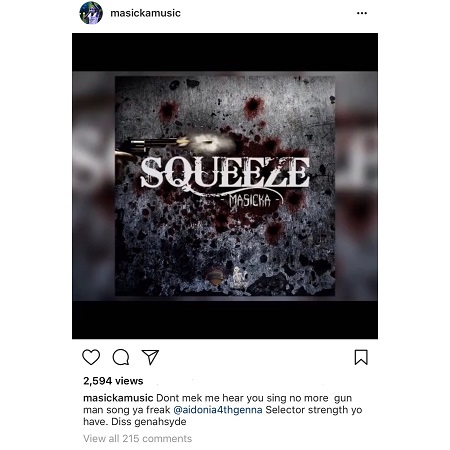Open comments via speech bubble icon
The image size is (450, 450).
pyautogui.click(x=121, y=357)
